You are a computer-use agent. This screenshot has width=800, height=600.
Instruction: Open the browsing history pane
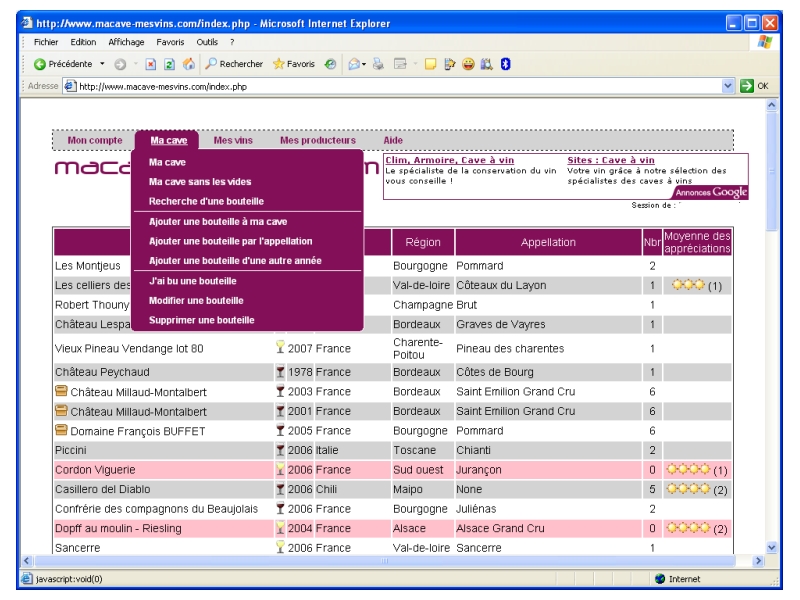tap(331, 64)
